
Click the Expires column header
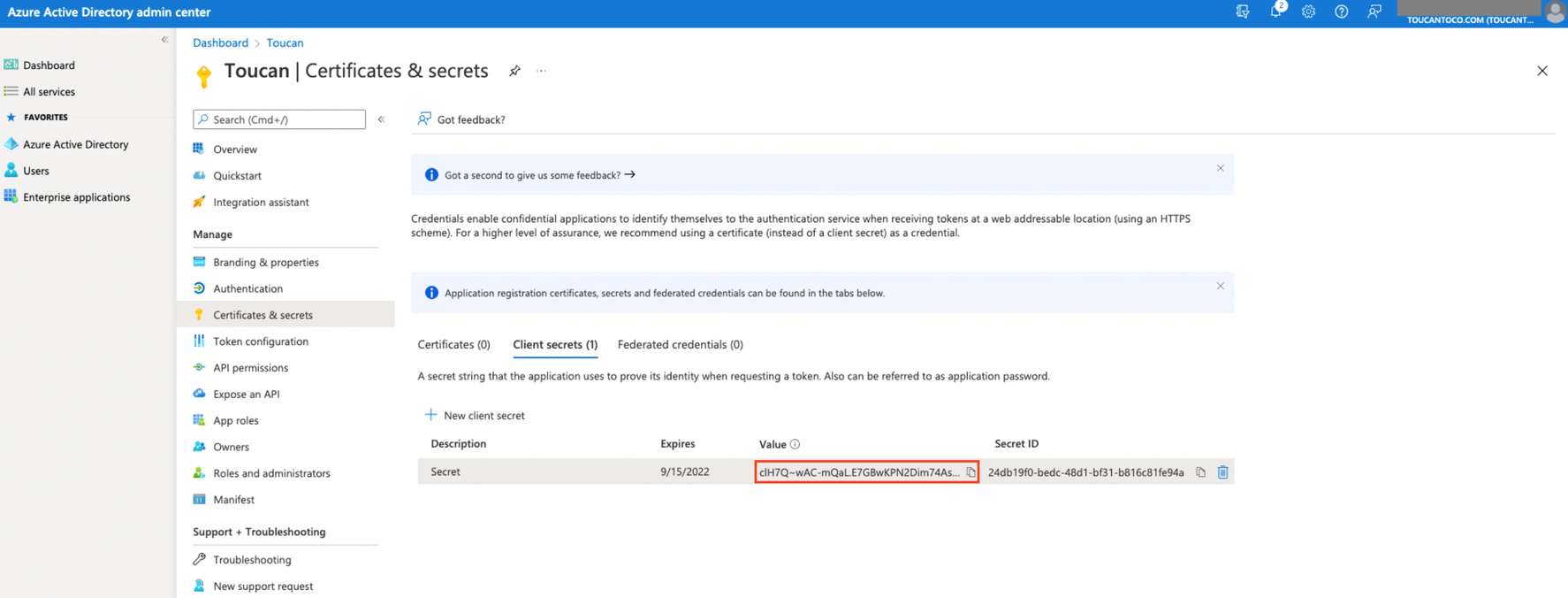tap(678, 444)
